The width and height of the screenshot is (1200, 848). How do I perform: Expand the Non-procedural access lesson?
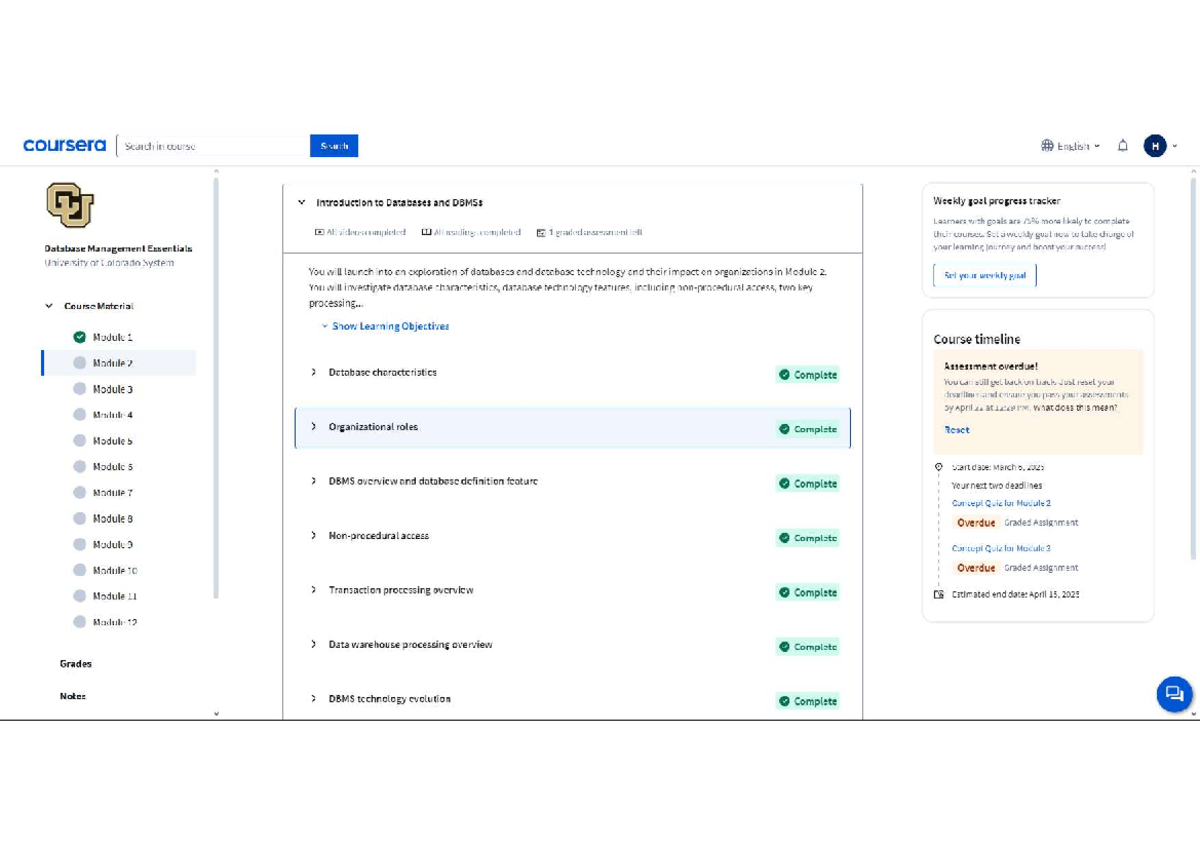coord(314,536)
